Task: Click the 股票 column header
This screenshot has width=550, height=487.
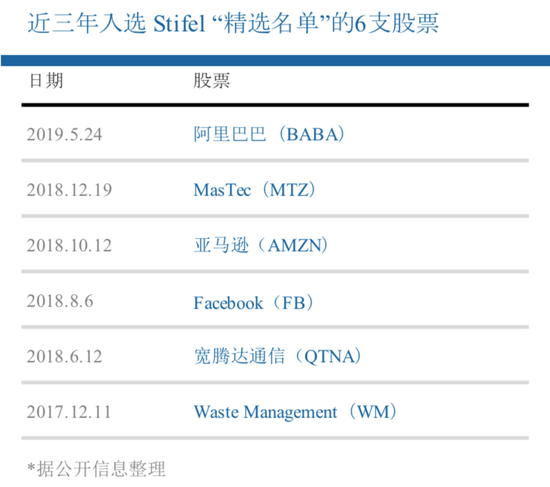Action: (212, 81)
